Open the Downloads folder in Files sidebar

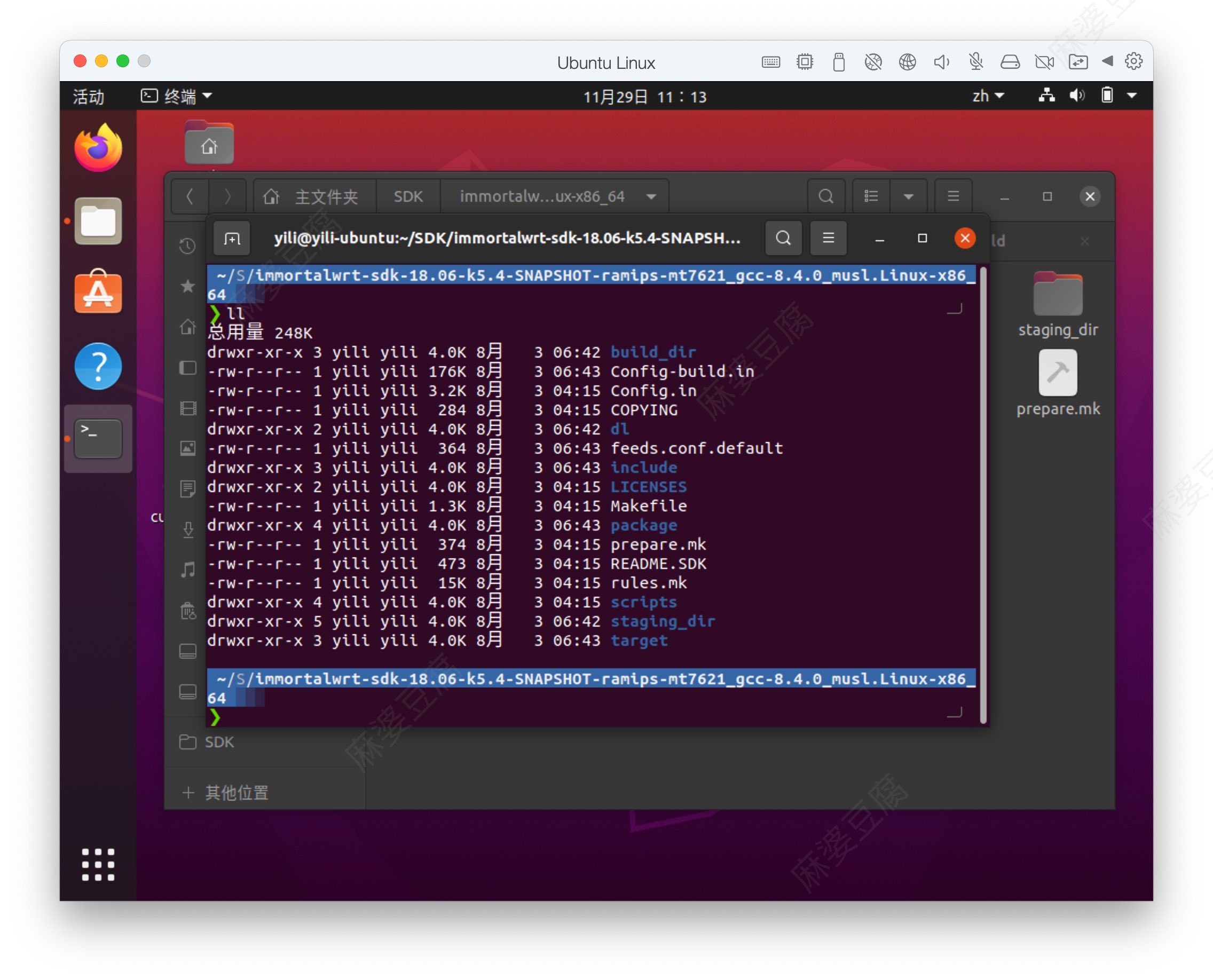click(x=187, y=529)
